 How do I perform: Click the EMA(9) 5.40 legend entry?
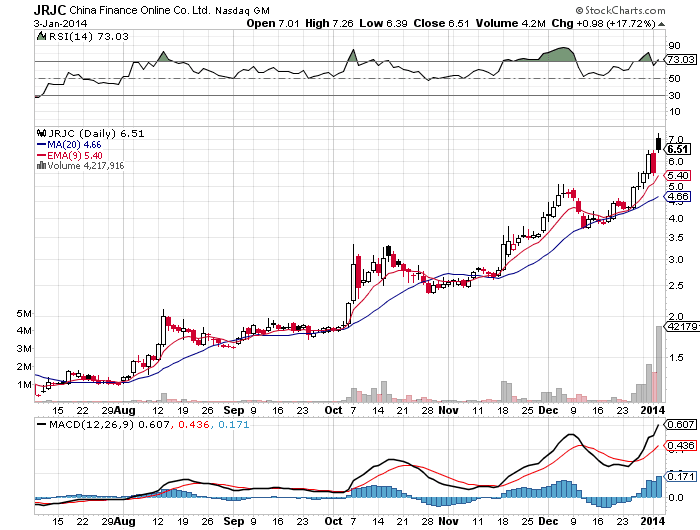tap(75, 155)
